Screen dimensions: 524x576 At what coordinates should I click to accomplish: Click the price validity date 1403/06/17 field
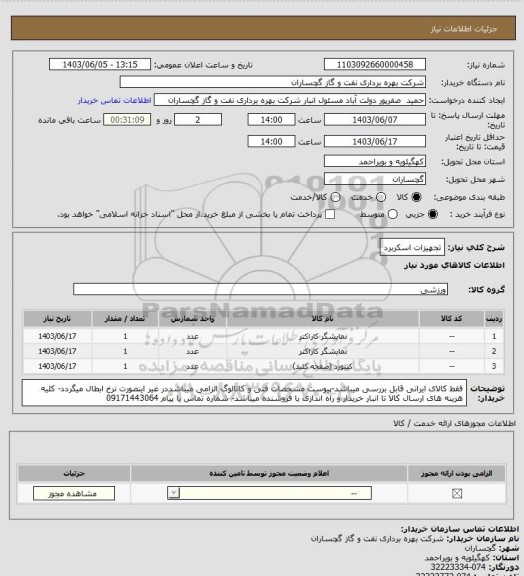click(x=375, y=141)
